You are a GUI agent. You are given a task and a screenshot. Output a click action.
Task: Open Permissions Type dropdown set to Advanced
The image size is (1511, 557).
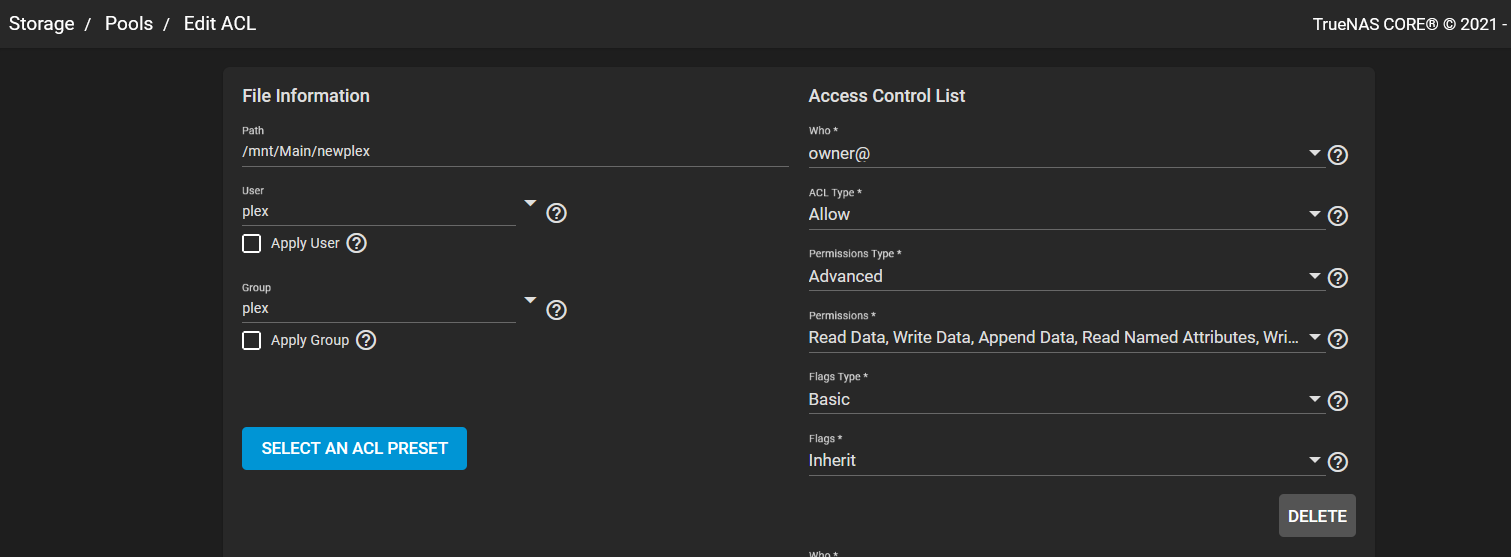(x=1066, y=276)
